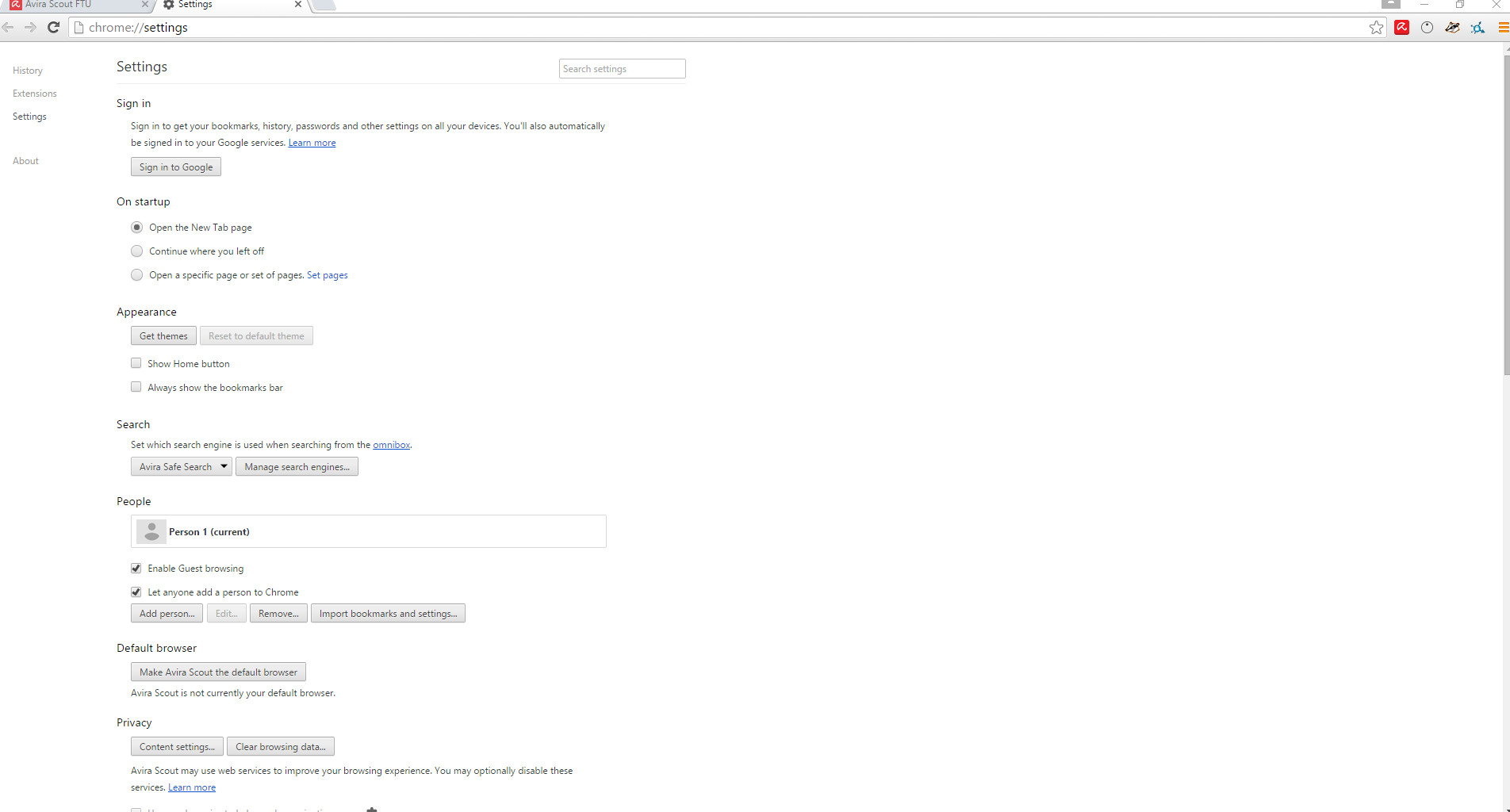The width and height of the screenshot is (1510, 812).
Task: Select Continue where you left off
Action: [137, 251]
